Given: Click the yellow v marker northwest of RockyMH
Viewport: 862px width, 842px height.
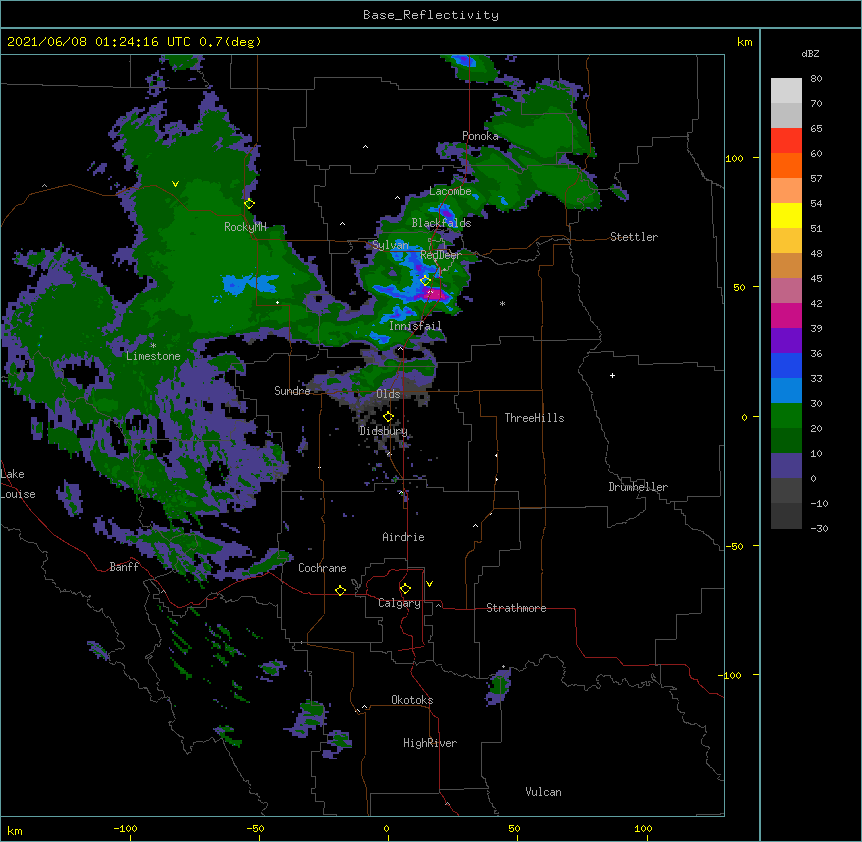Looking at the screenshot, I should point(175,184).
